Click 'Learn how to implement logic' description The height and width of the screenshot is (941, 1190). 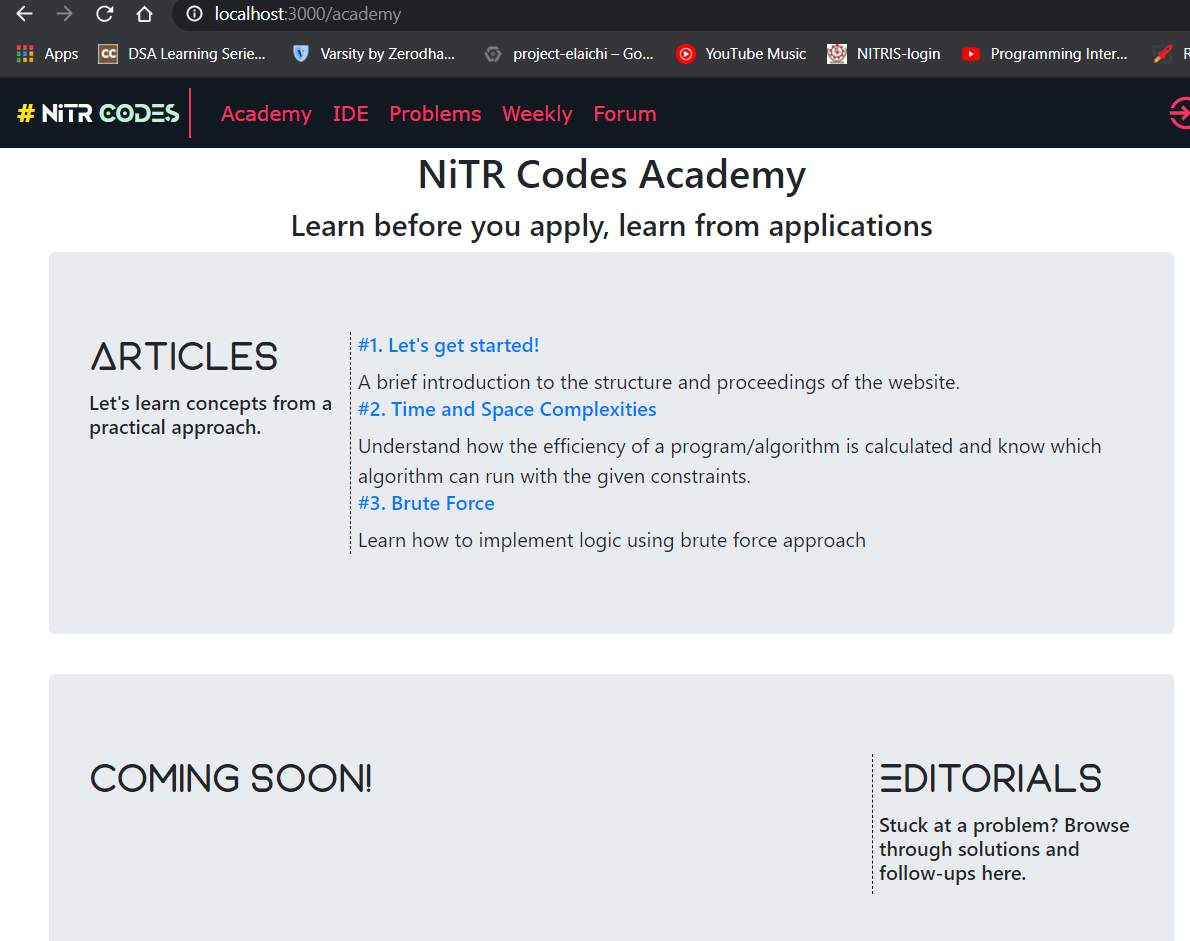point(612,540)
